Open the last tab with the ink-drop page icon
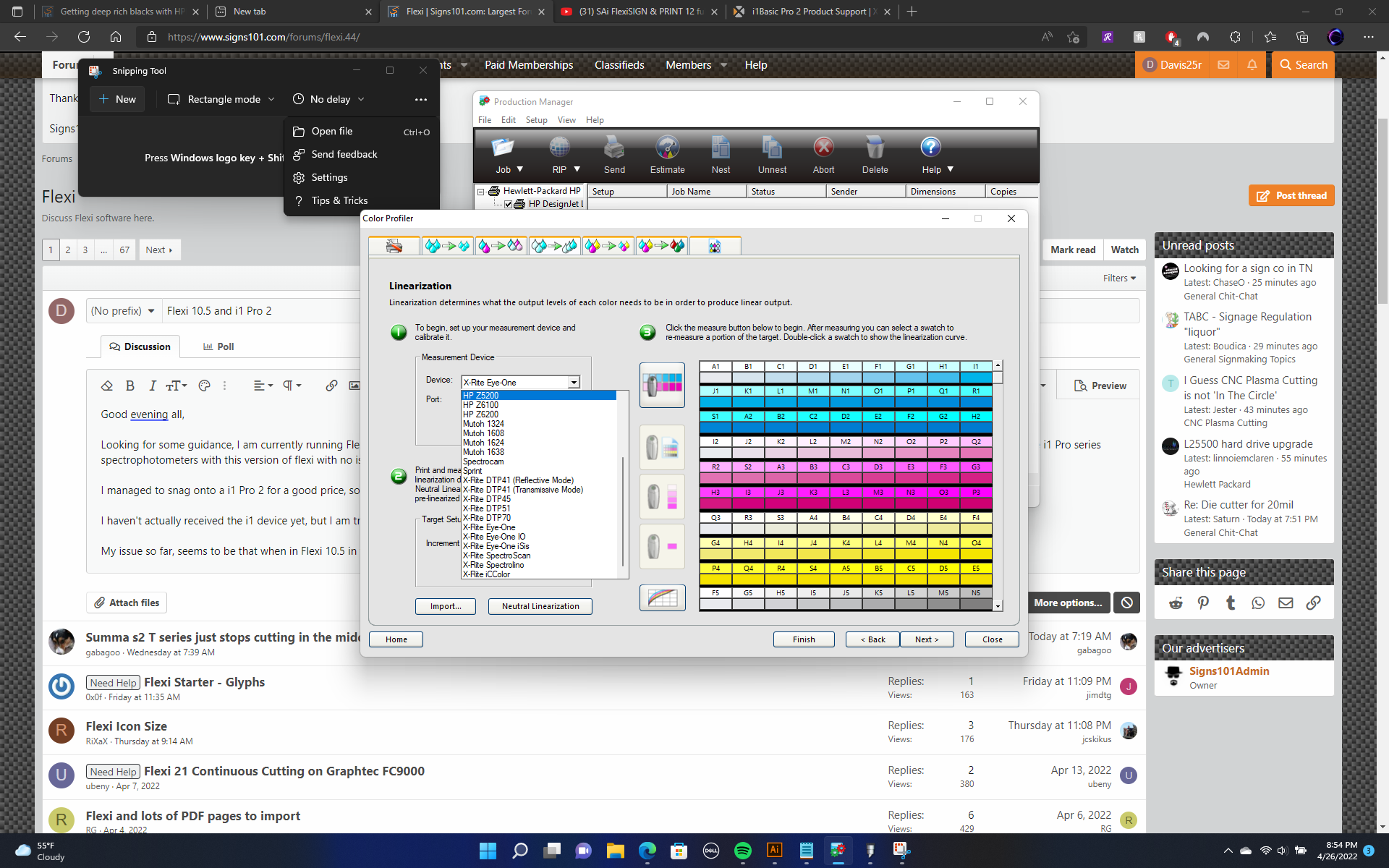The width and height of the screenshot is (1389, 868). (715, 246)
